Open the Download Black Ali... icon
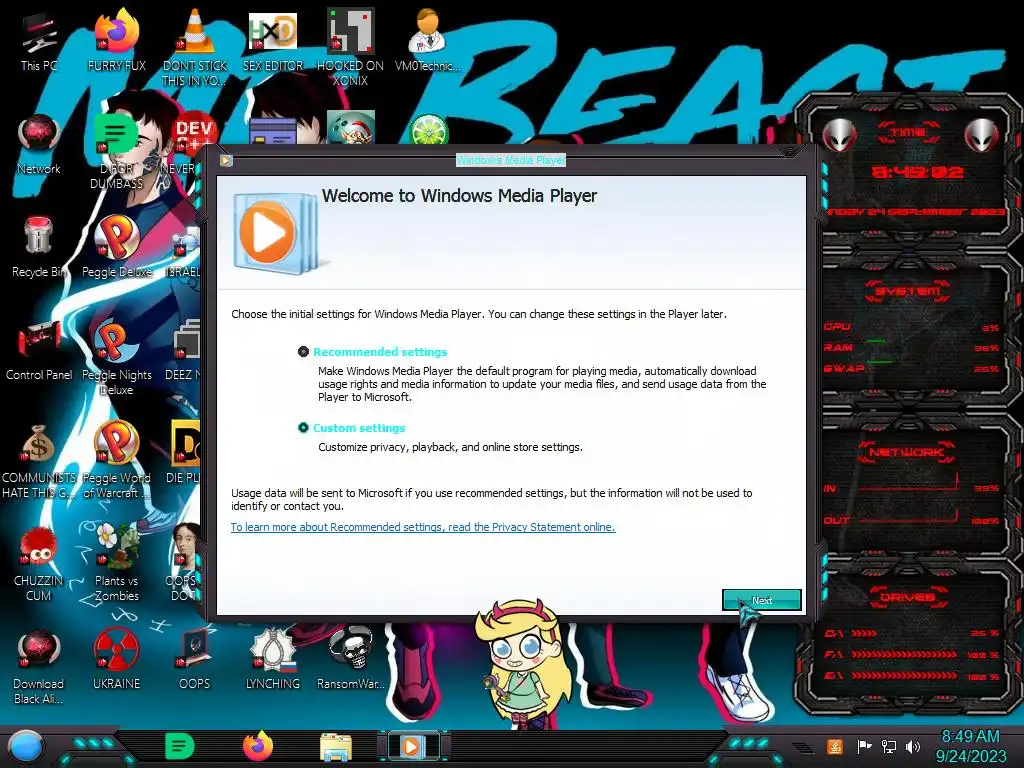Screen dimensions: 1024x768 click(39, 666)
